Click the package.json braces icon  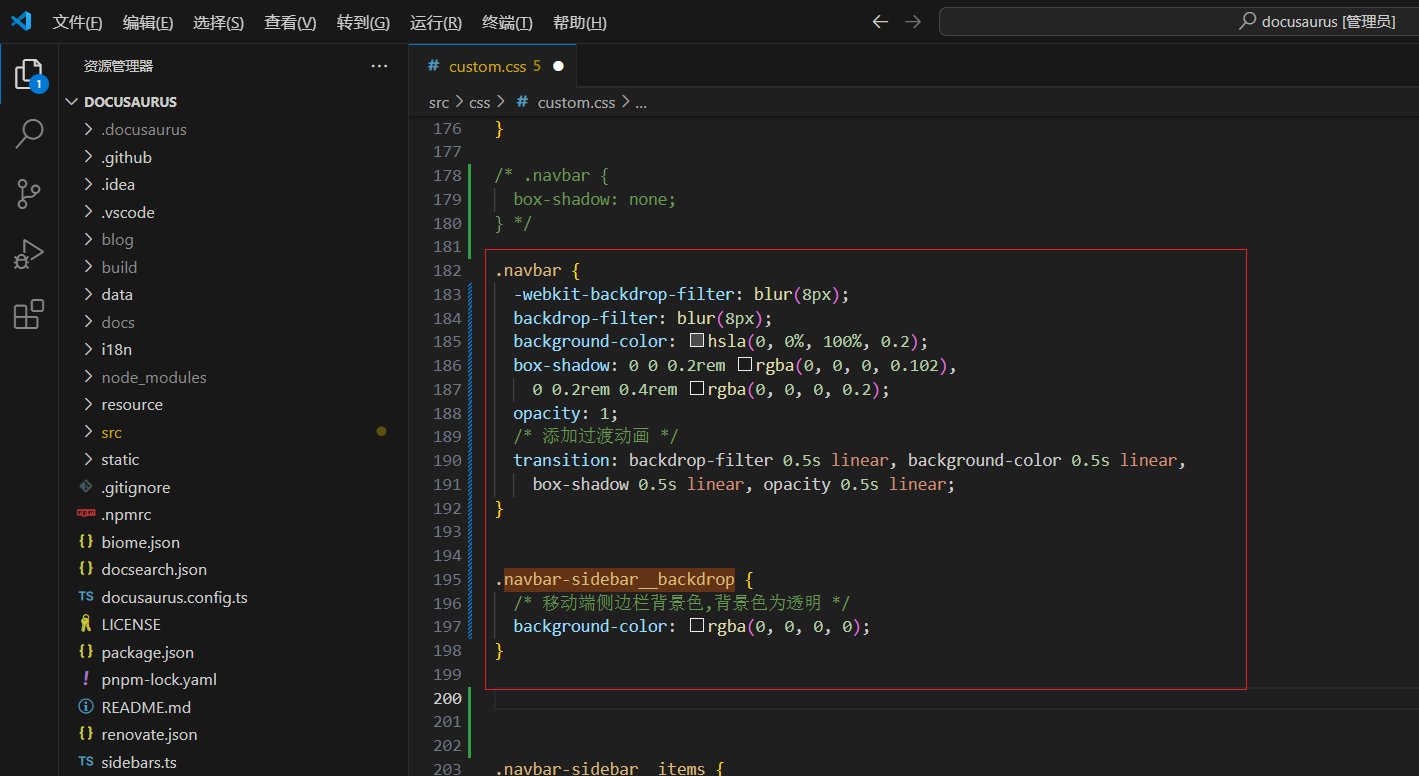click(x=86, y=652)
